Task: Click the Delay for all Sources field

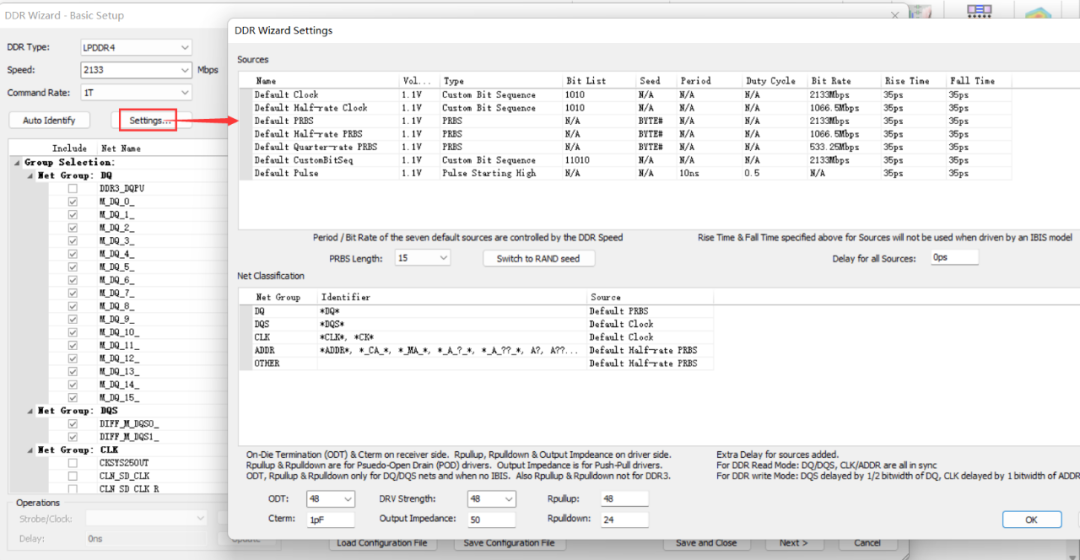Action: coord(953,258)
